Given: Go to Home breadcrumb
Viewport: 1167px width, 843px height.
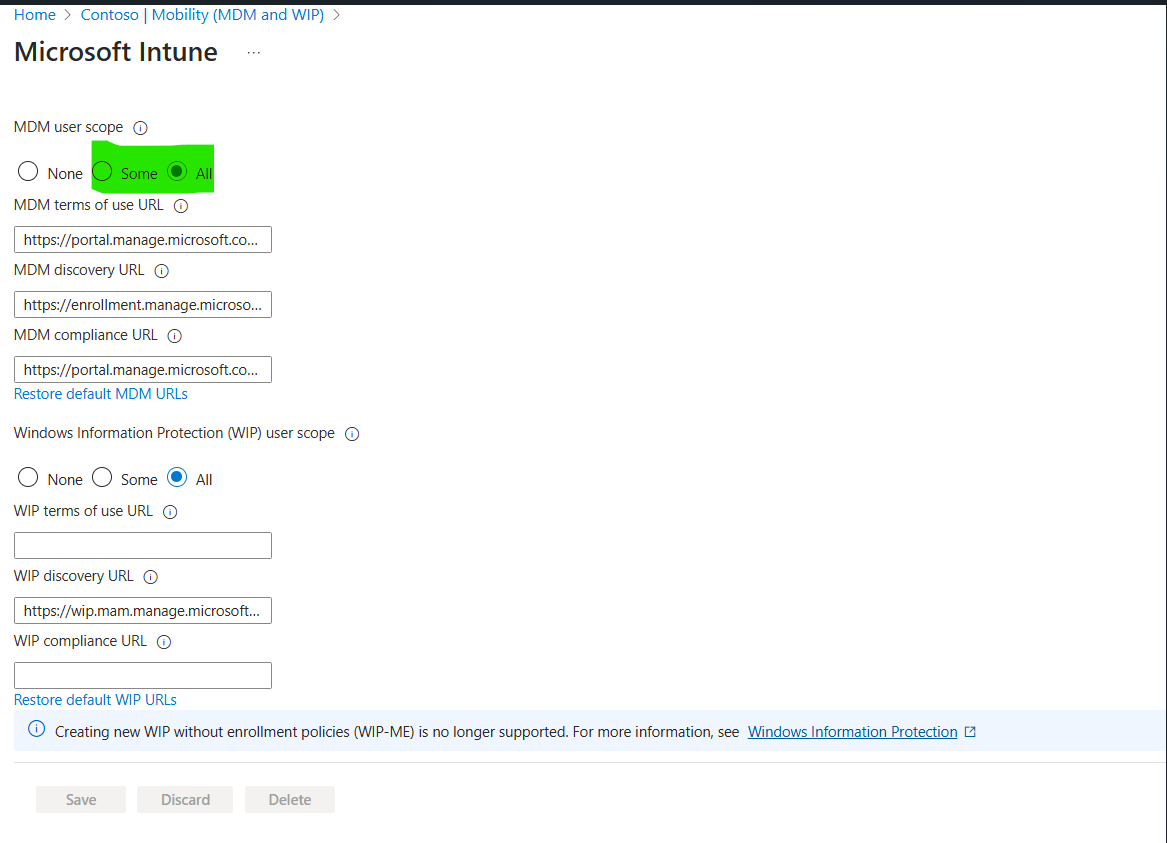Looking at the screenshot, I should click(34, 15).
